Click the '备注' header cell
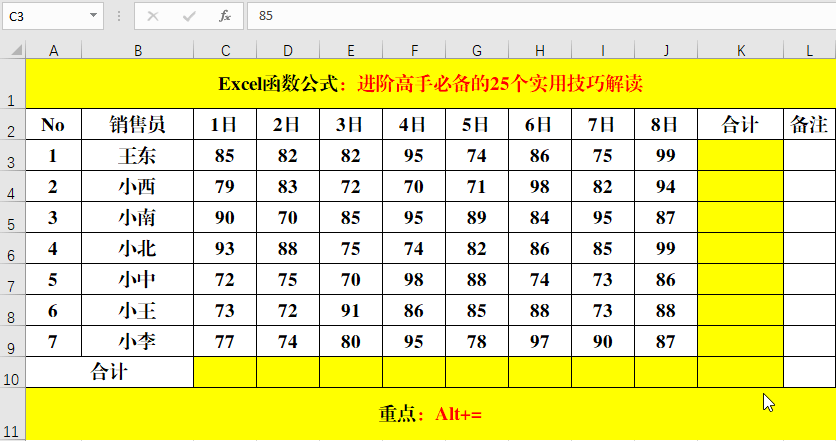The height and width of the screenshot is (441, 836). click(809, 124)
